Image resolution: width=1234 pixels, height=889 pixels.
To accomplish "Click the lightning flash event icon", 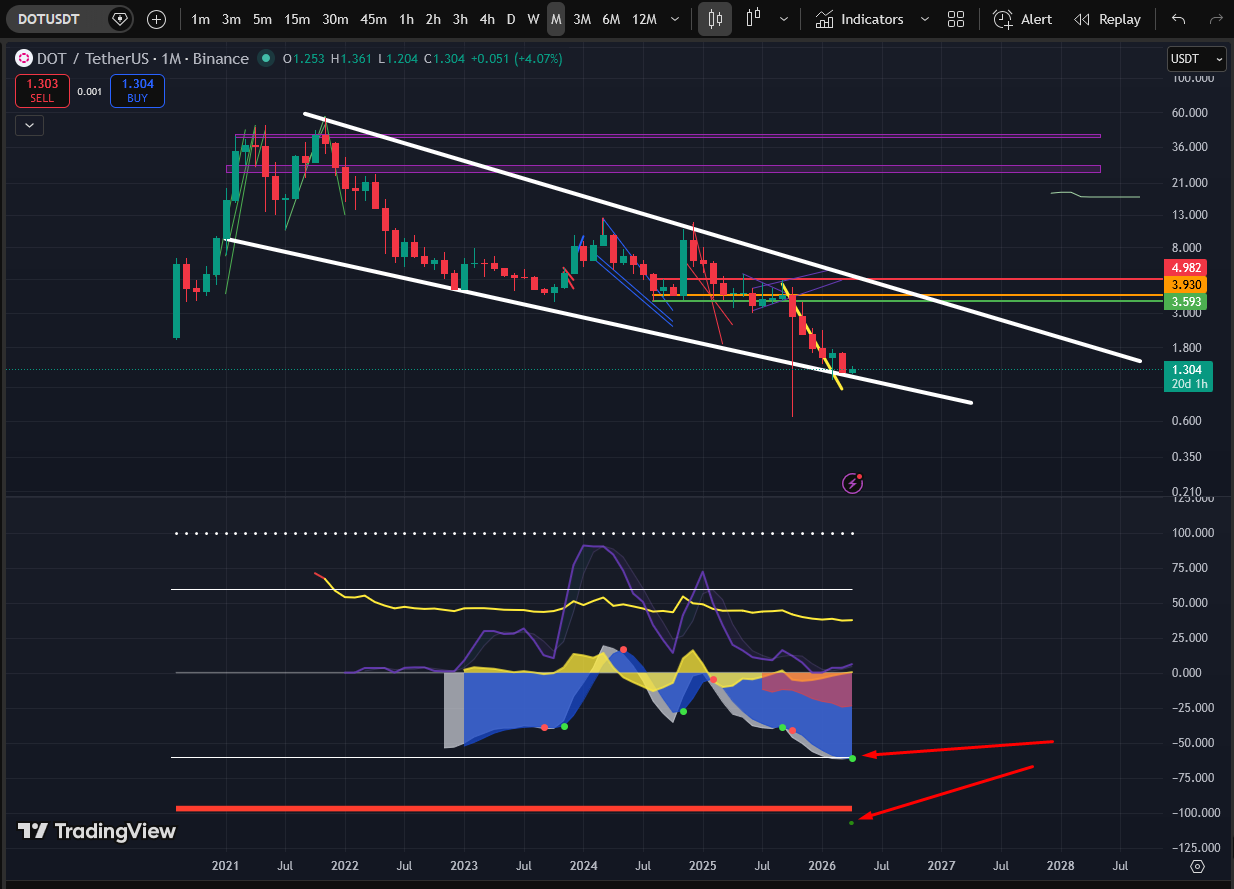I will point(853,483).
